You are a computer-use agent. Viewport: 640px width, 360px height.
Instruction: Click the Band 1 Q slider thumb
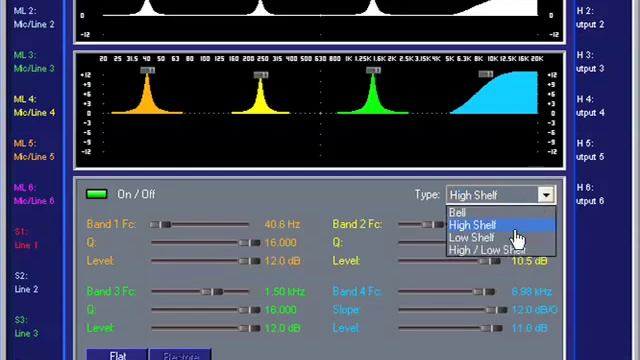[249, 242]
